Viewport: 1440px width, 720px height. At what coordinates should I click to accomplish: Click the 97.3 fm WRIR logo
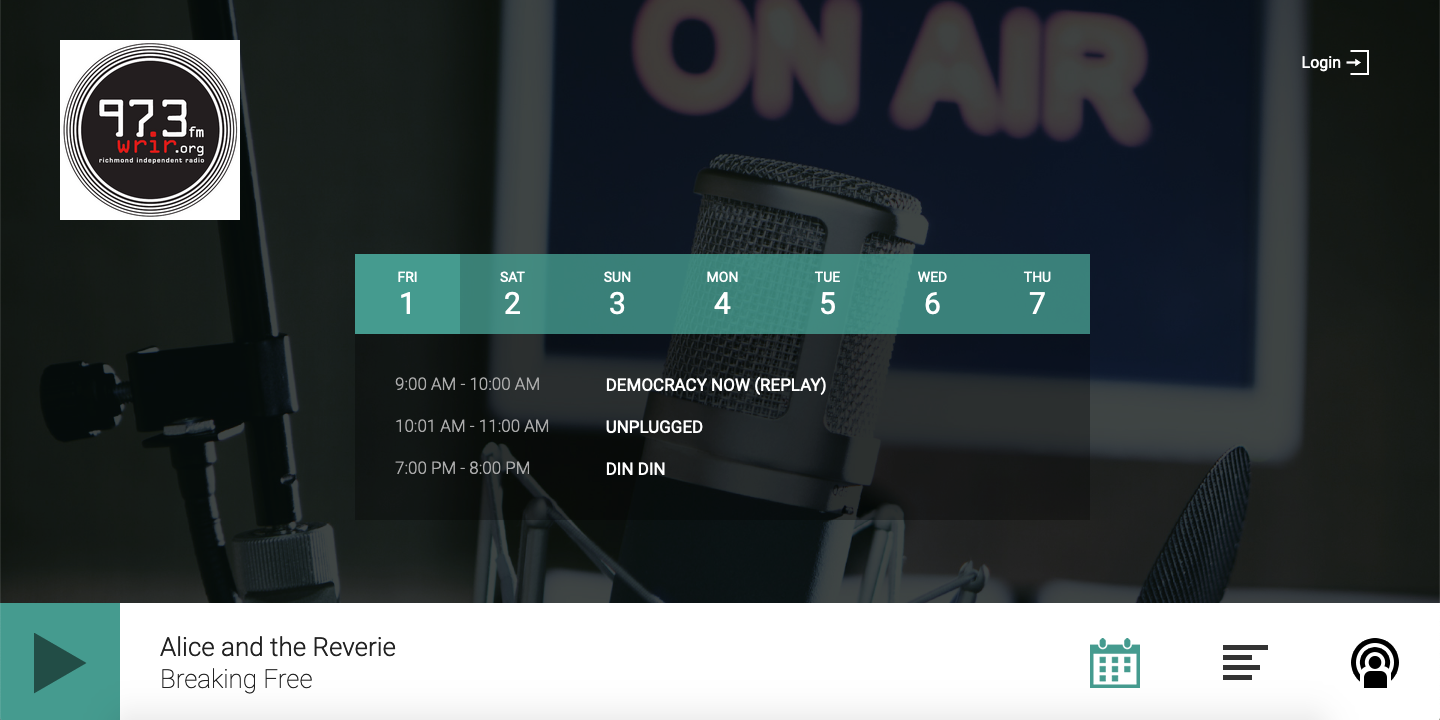point(150,130)
